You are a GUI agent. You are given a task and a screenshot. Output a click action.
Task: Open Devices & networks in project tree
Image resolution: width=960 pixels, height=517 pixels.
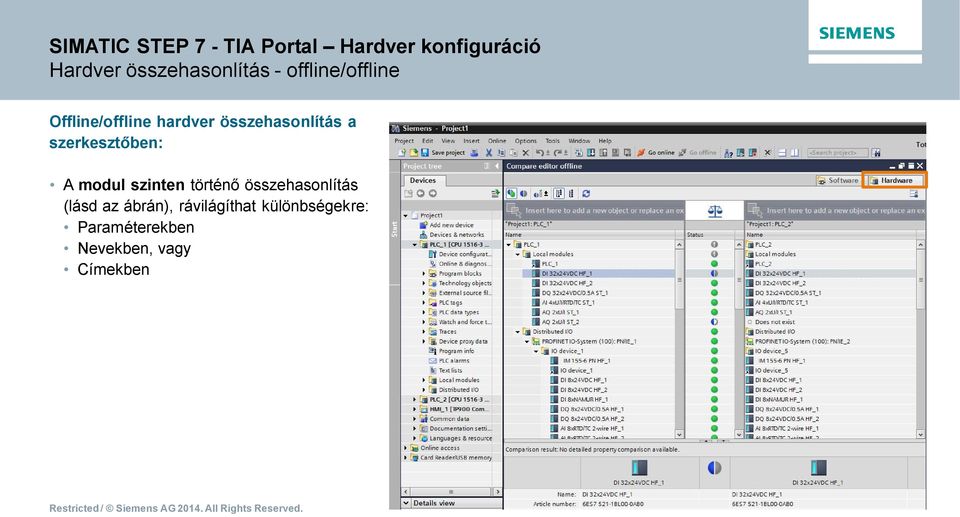coord(456,235)
